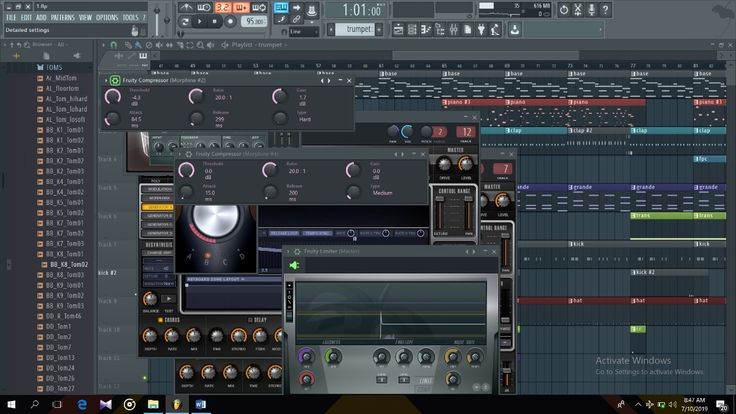Click the tempo tapper icon
The width and height of the screenshot is (736, 414).
click(x=495, y=30)
